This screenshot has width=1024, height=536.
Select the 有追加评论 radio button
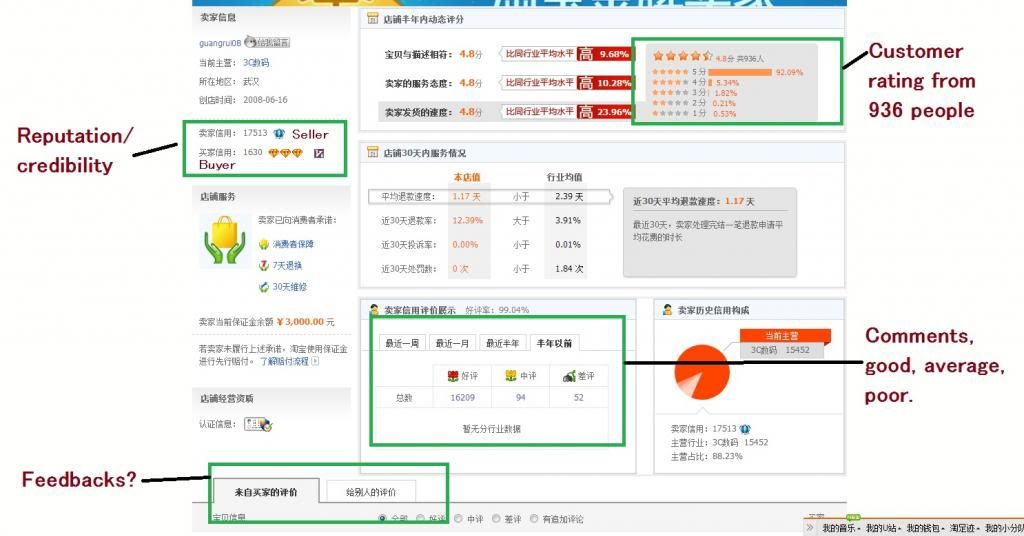(534, 518)
